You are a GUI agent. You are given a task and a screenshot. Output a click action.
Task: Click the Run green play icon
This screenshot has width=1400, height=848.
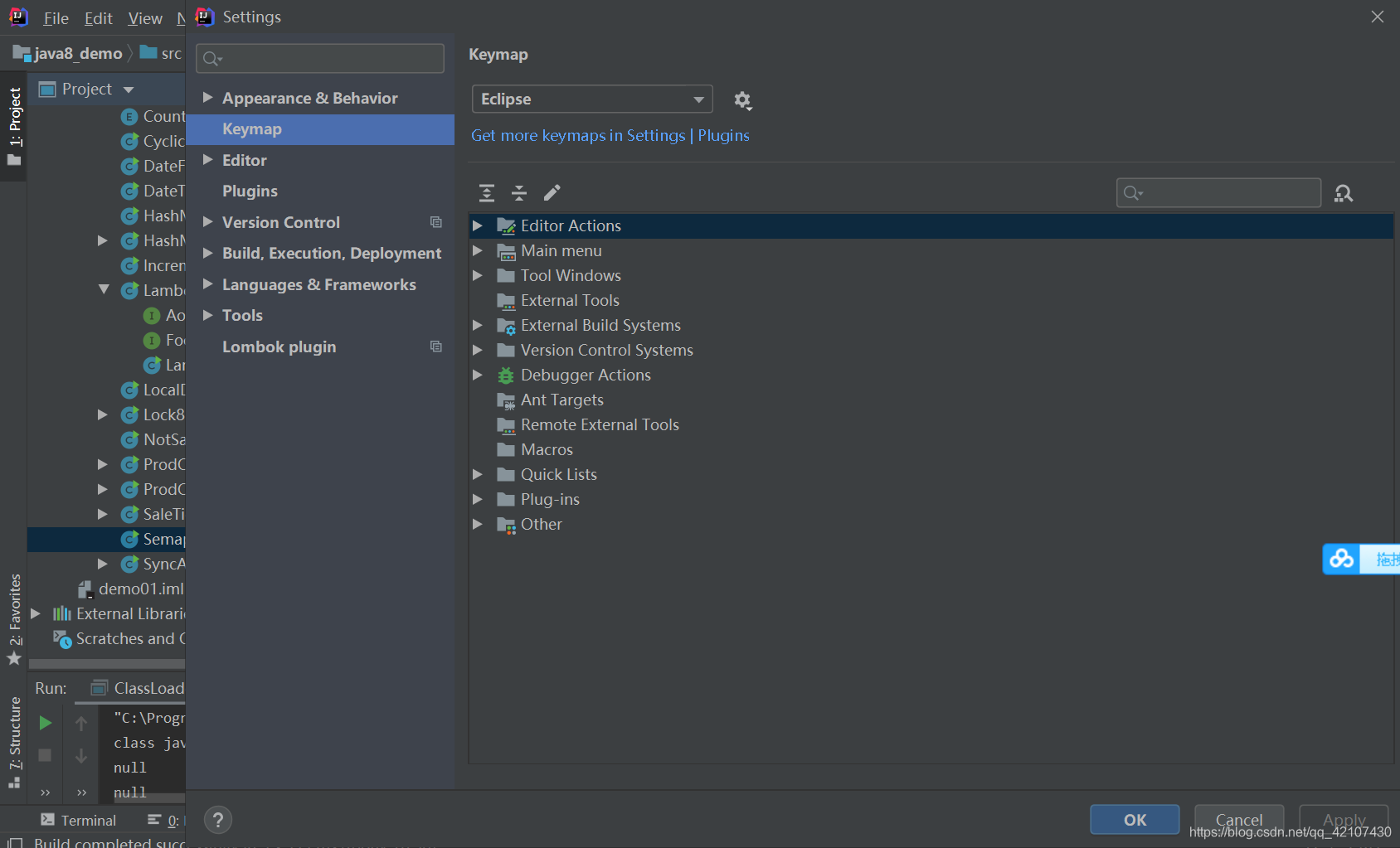tap(46, 723)
